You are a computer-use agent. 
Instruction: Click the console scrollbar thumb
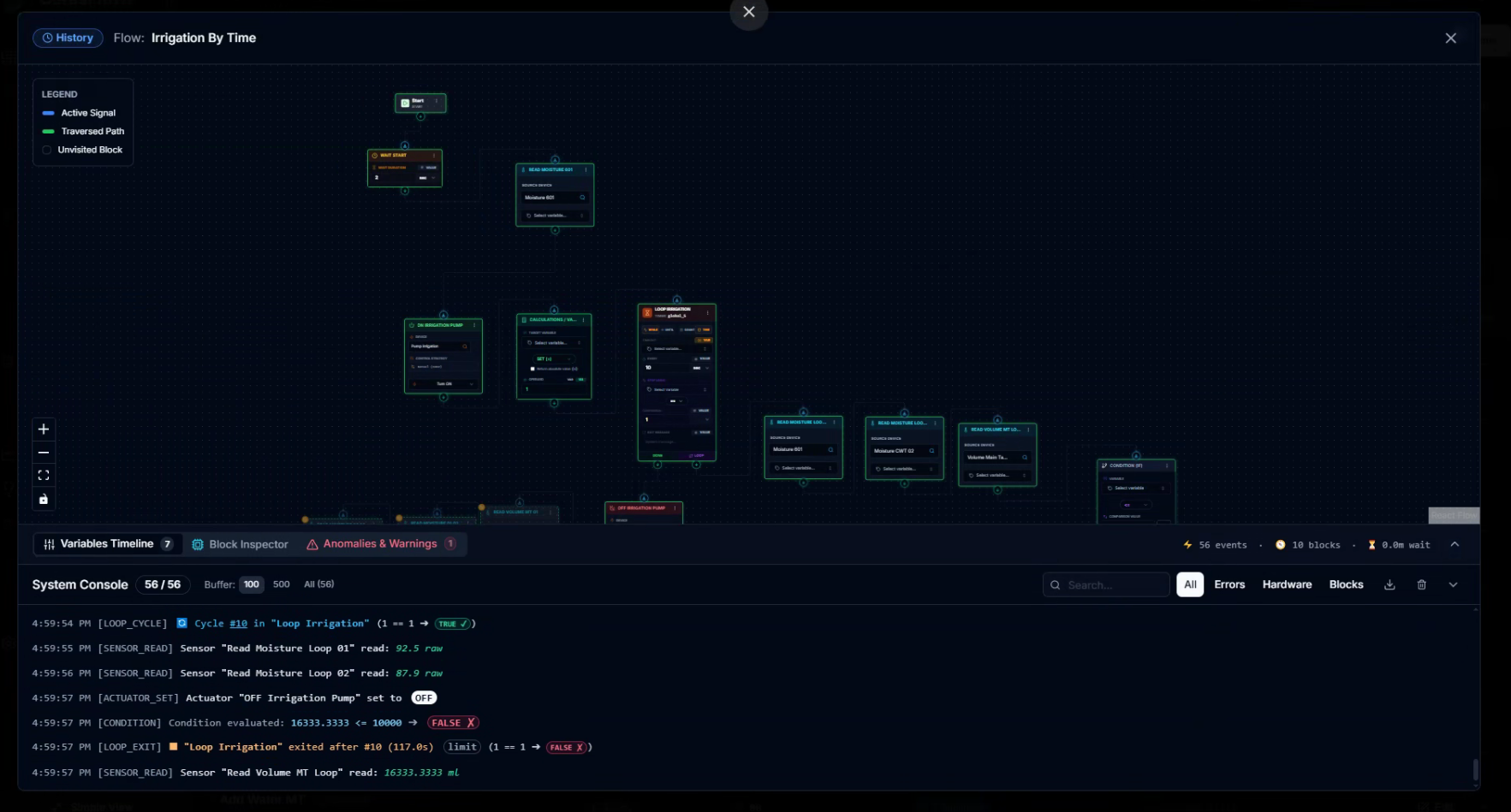pyautogui.click(x=1475, y=769)
